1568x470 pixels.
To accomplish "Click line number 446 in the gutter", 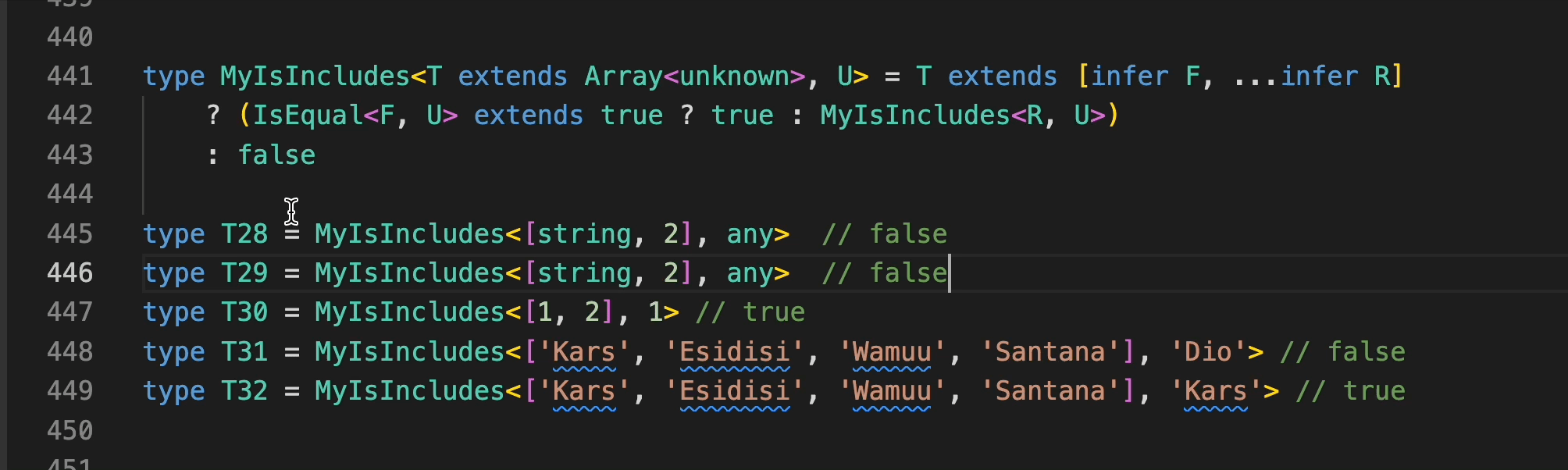I will click(69, 272).
